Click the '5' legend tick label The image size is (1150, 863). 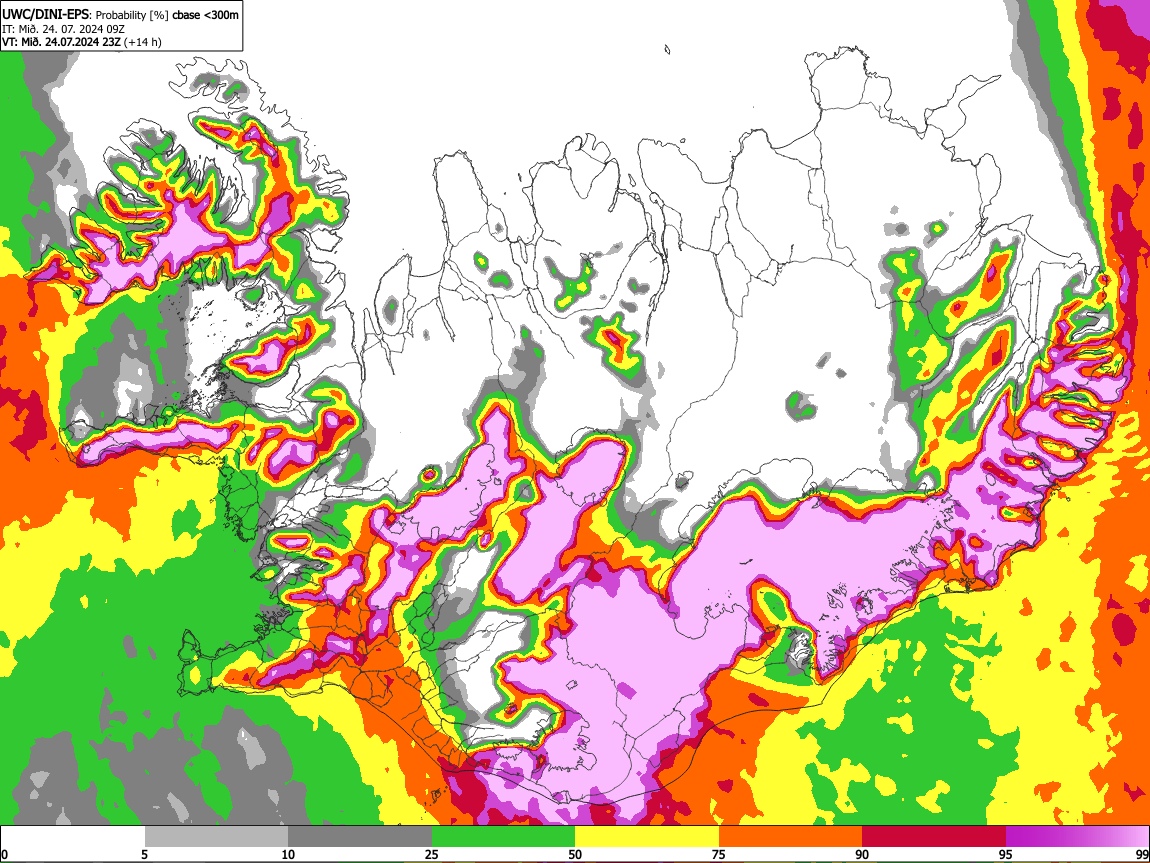click(x=145, y=854)
